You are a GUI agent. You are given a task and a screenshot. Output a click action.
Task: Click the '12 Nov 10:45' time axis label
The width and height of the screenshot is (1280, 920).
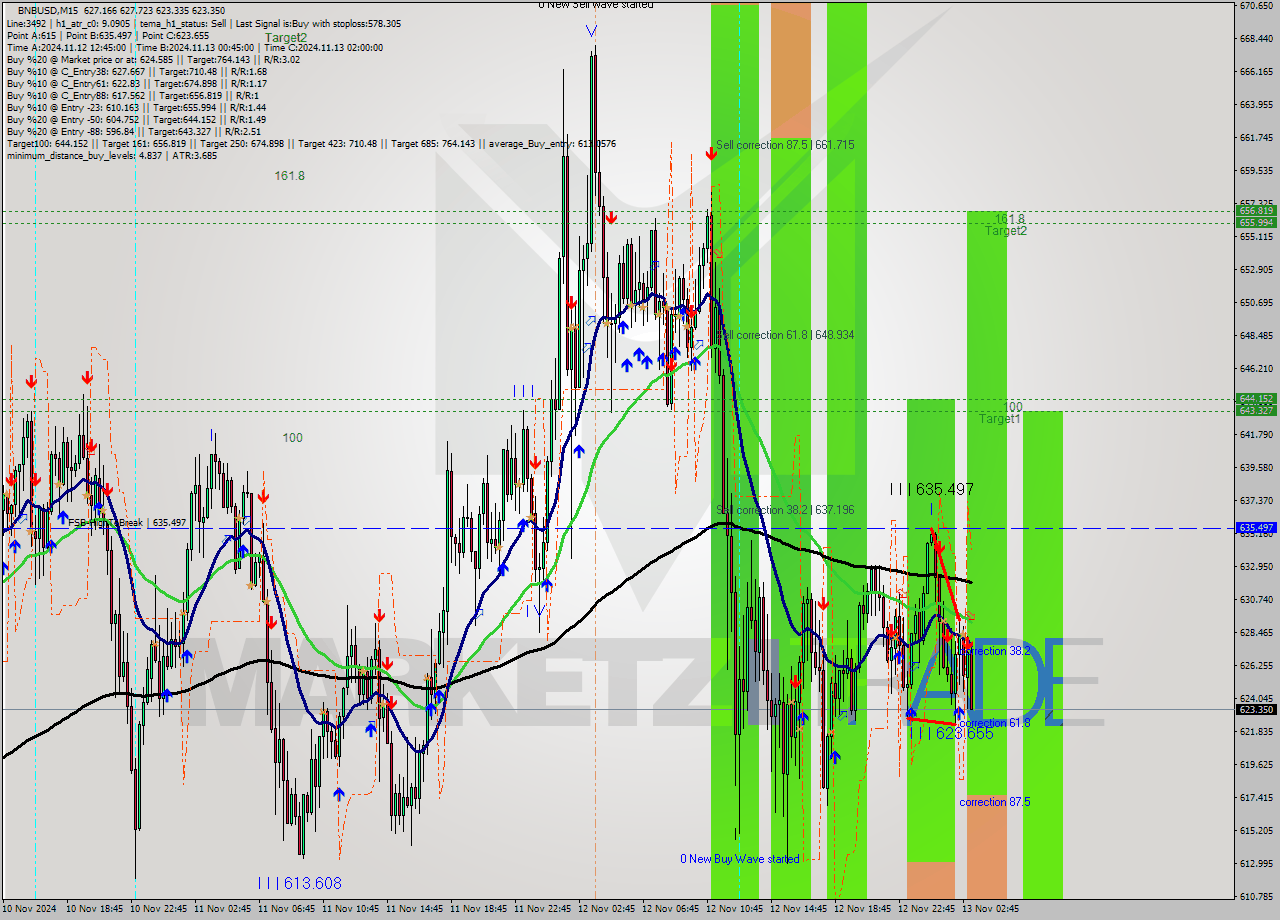pos(737,909)
